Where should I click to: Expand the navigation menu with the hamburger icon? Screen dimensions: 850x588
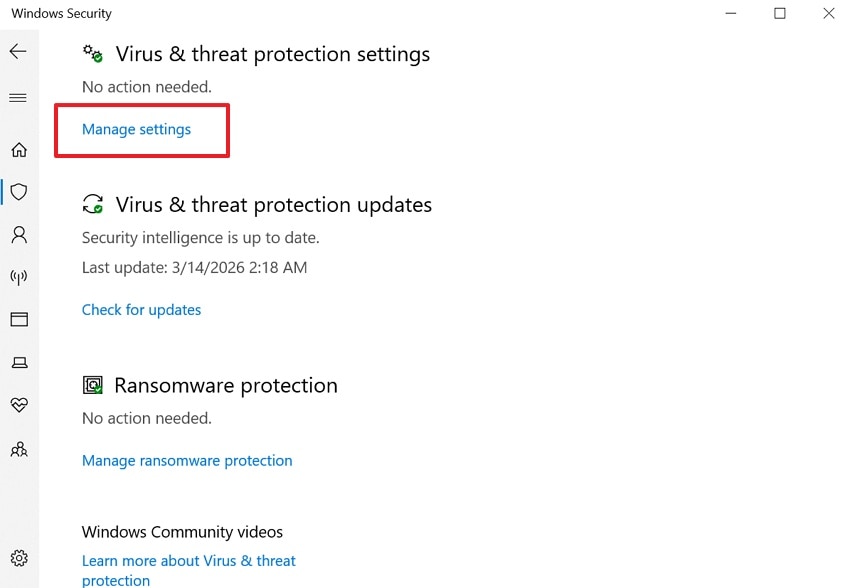click(x=18, y=97)
